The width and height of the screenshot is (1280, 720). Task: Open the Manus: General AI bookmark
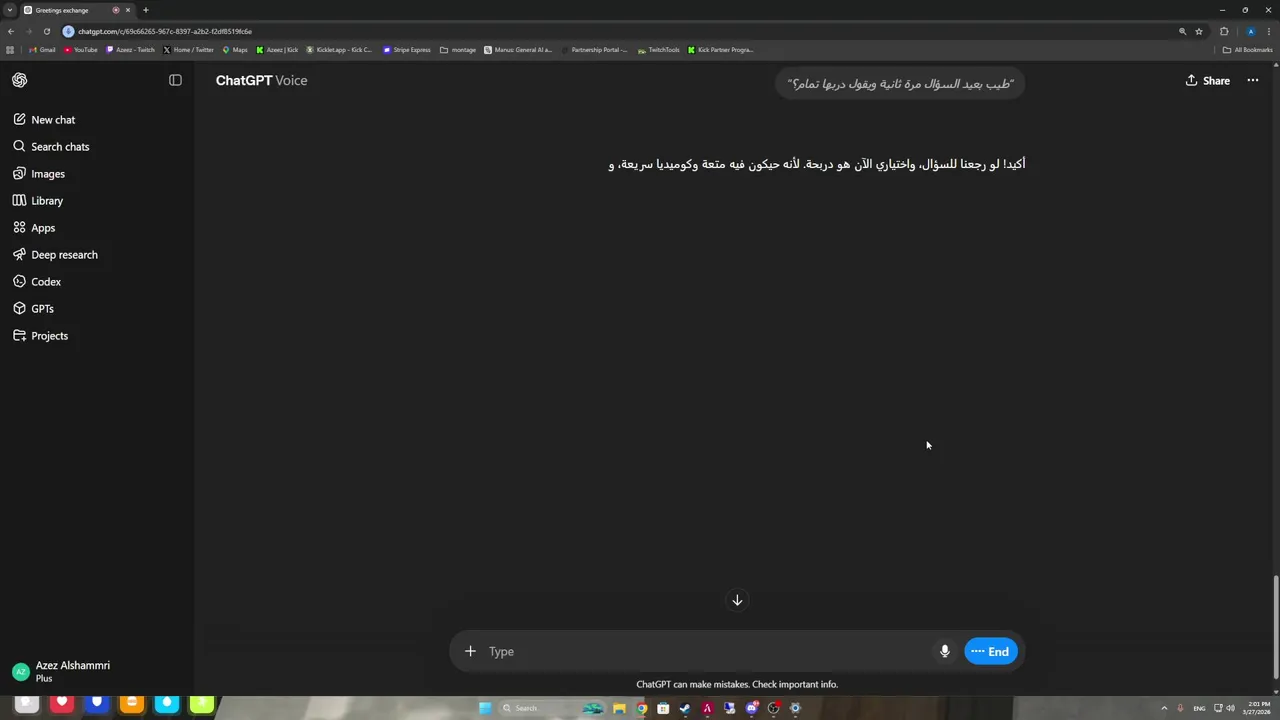tap(518, 50)
